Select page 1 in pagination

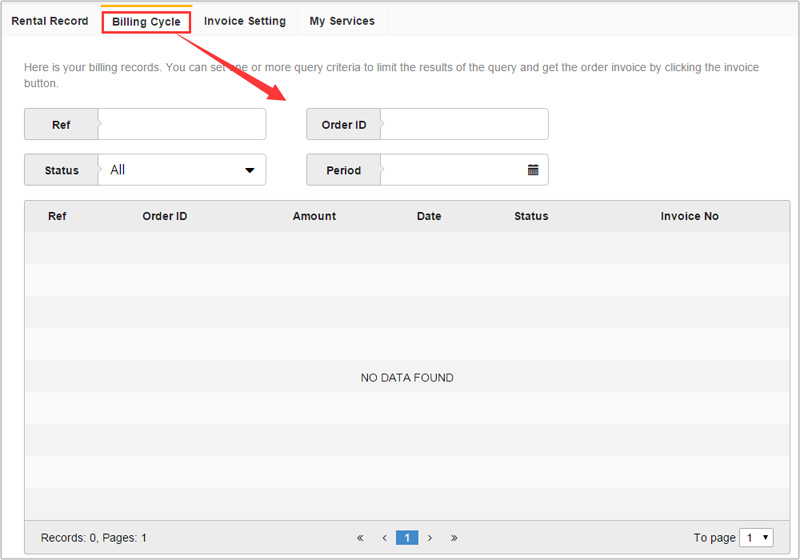407,538
